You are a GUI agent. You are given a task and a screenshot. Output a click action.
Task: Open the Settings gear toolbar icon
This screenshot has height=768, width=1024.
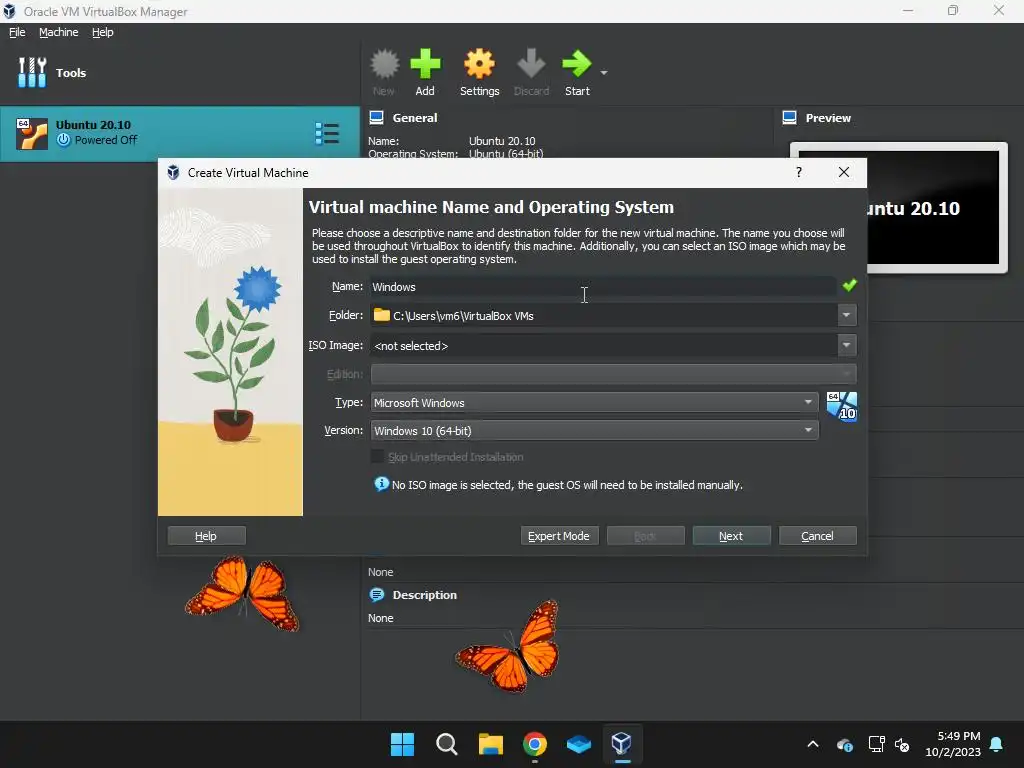pyautogui.click(x=479, y=64)
